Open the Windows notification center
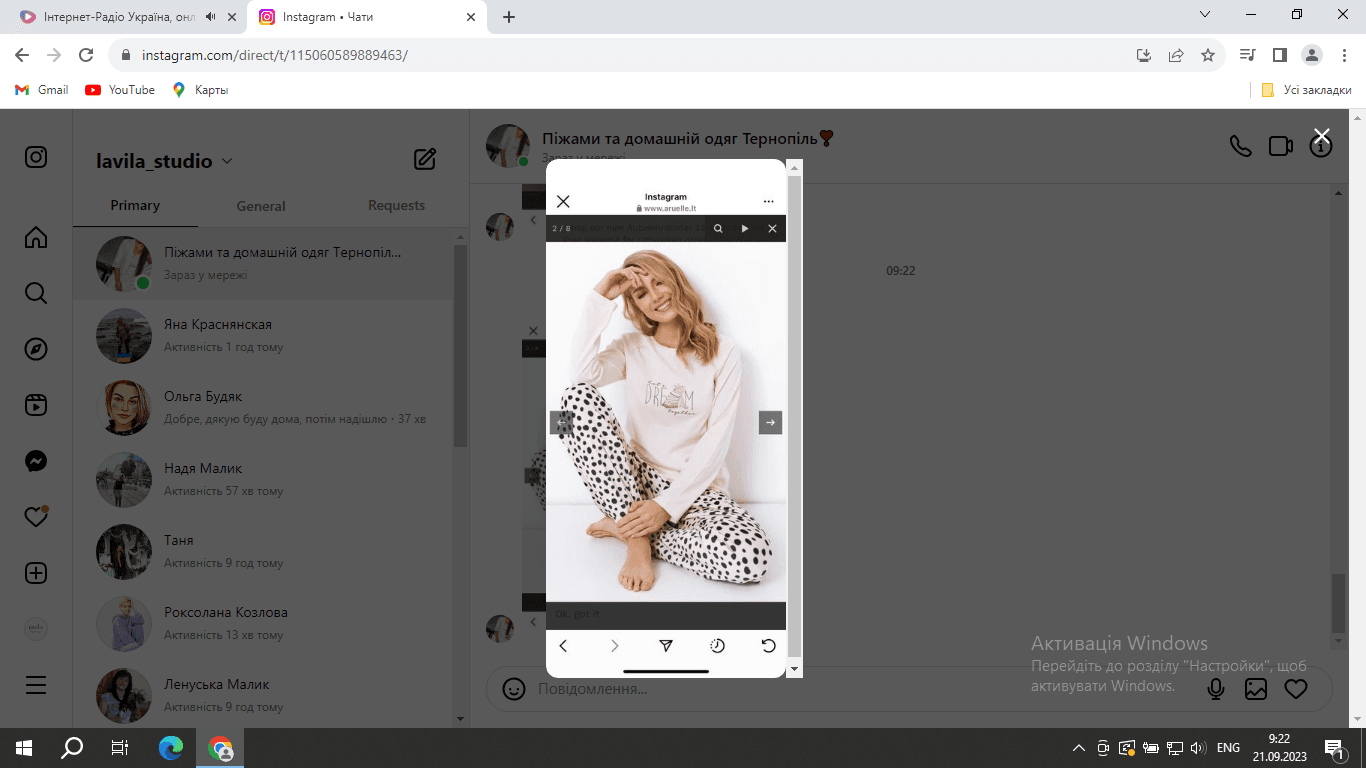This screenshot has height=768, width=1366. (1335, 748)
